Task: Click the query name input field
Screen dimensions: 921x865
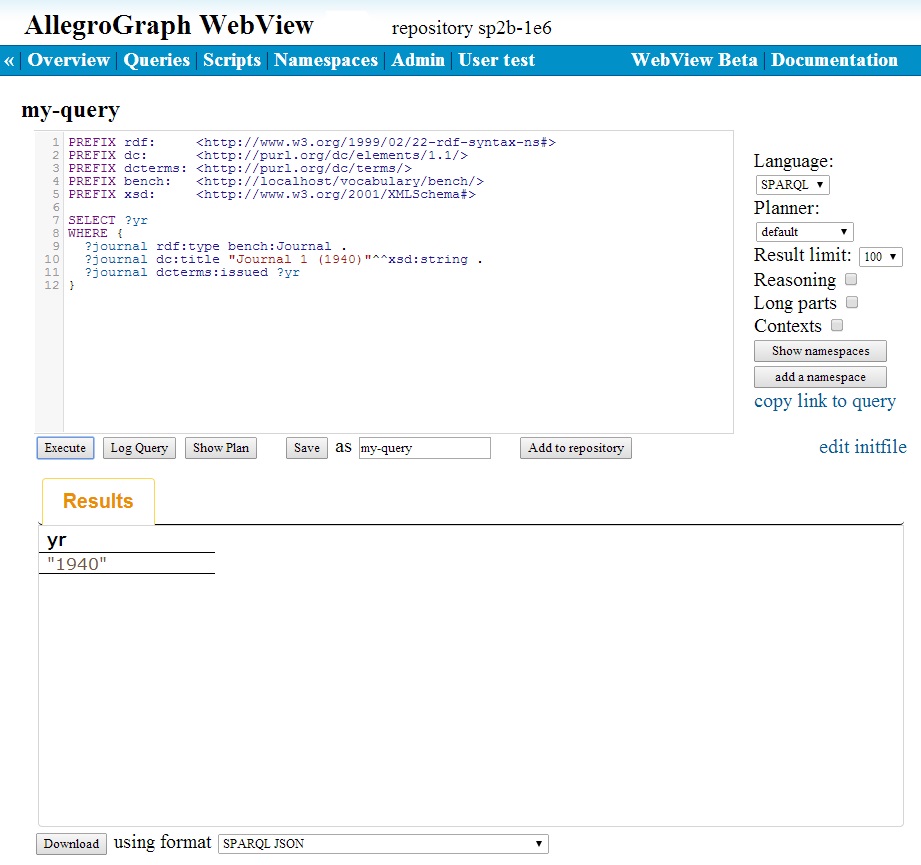Action: (424, 448)
